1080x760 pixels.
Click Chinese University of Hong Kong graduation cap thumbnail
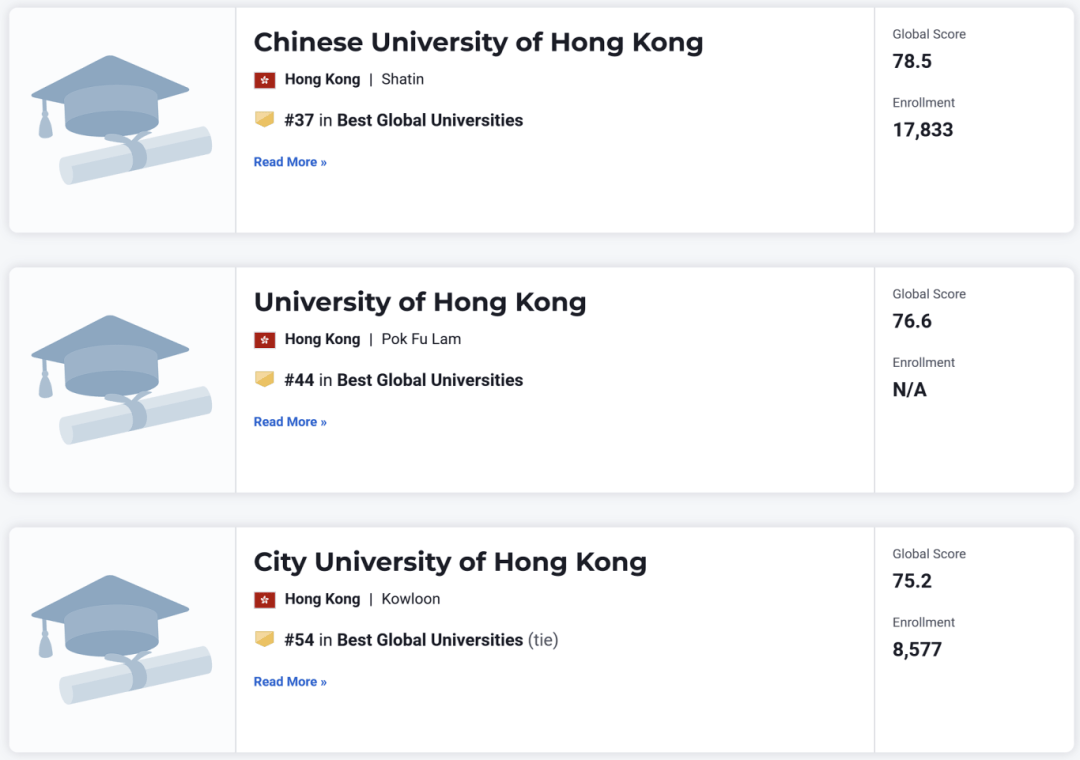[x=122, y=120]
